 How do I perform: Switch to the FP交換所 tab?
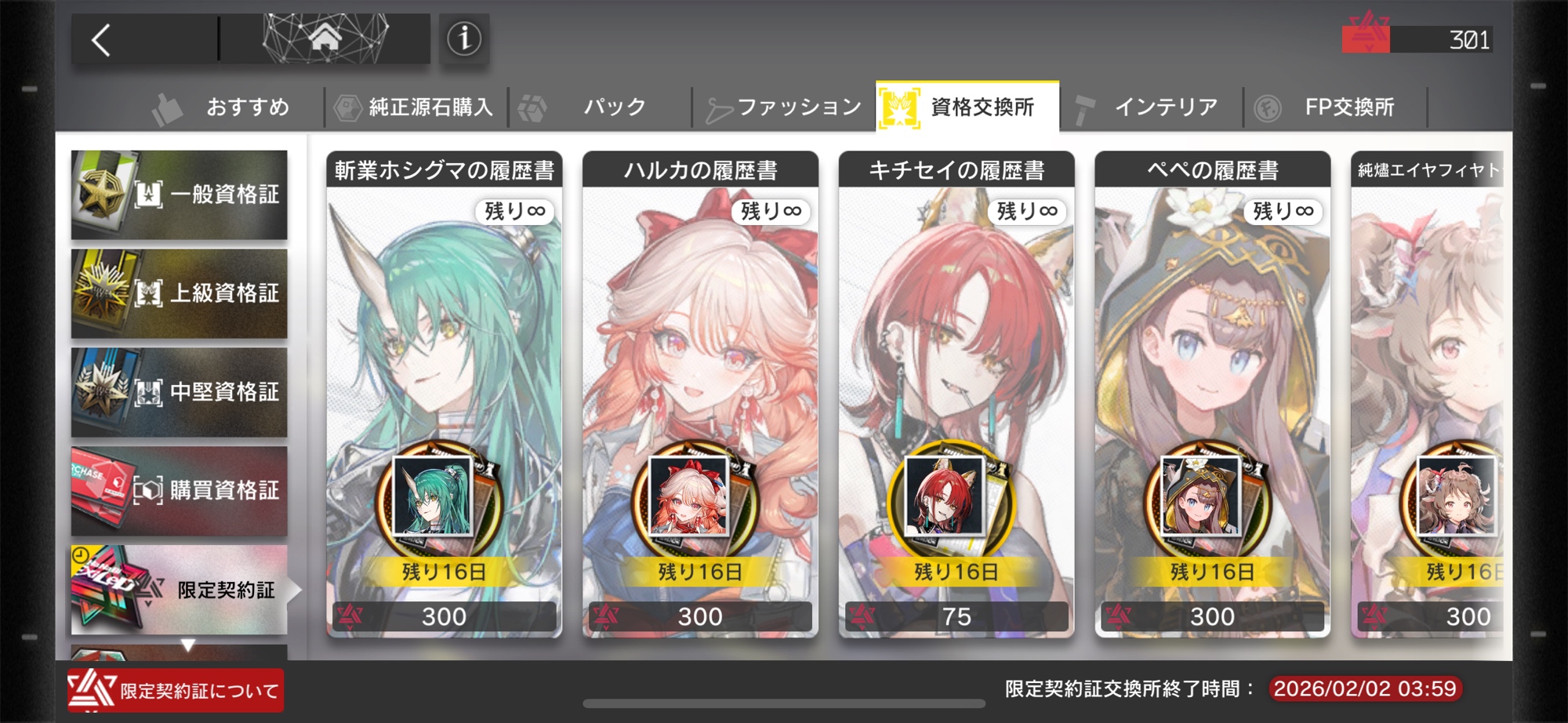click(1335, 107)
